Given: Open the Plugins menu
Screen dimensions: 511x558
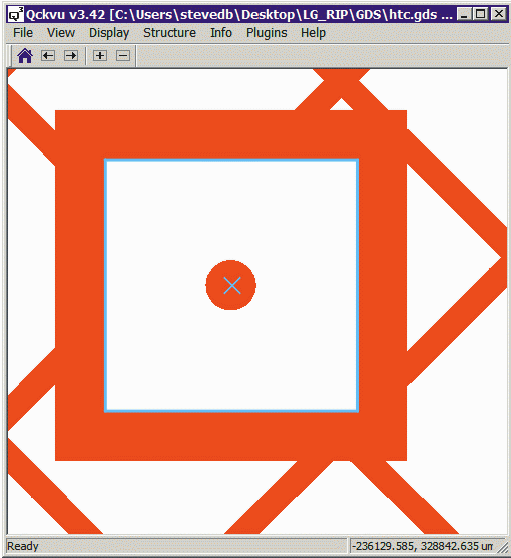Looking at the screenshot, I should click(x=267, y=33).
